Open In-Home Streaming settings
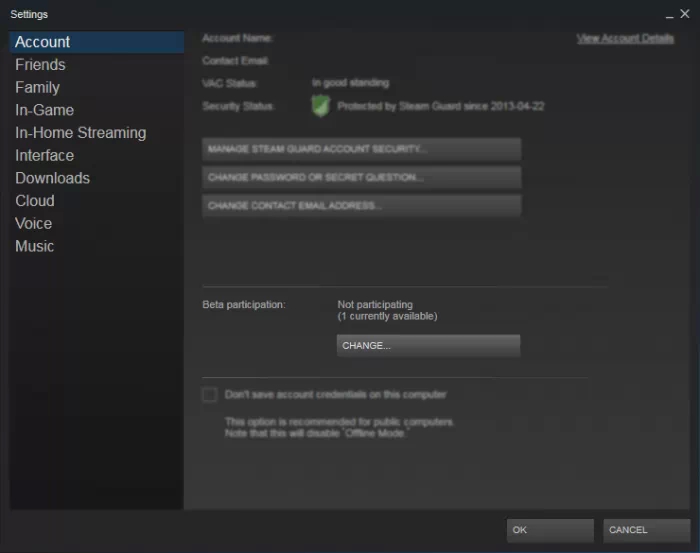The image size is (700, 553). [x=80, y=133]
